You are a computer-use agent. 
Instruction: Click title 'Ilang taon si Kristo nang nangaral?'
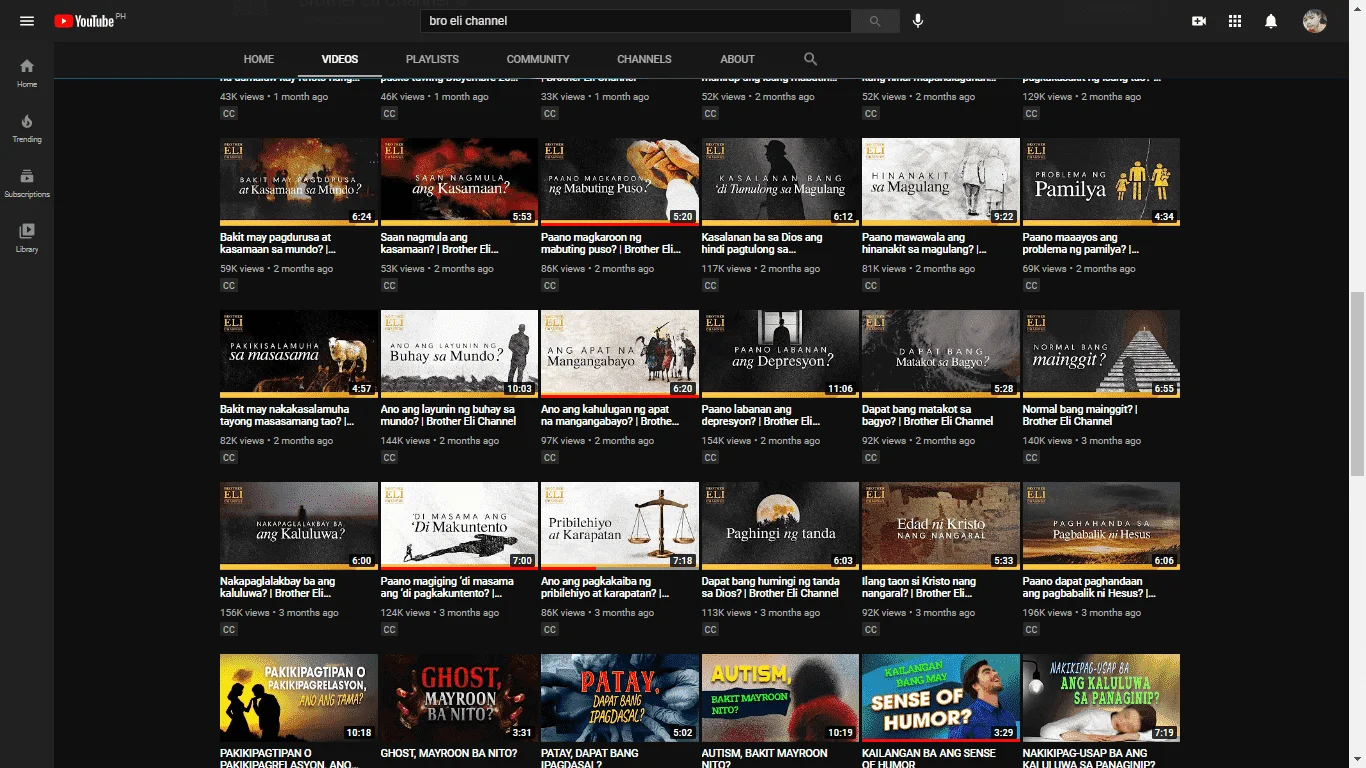point(919,587)
